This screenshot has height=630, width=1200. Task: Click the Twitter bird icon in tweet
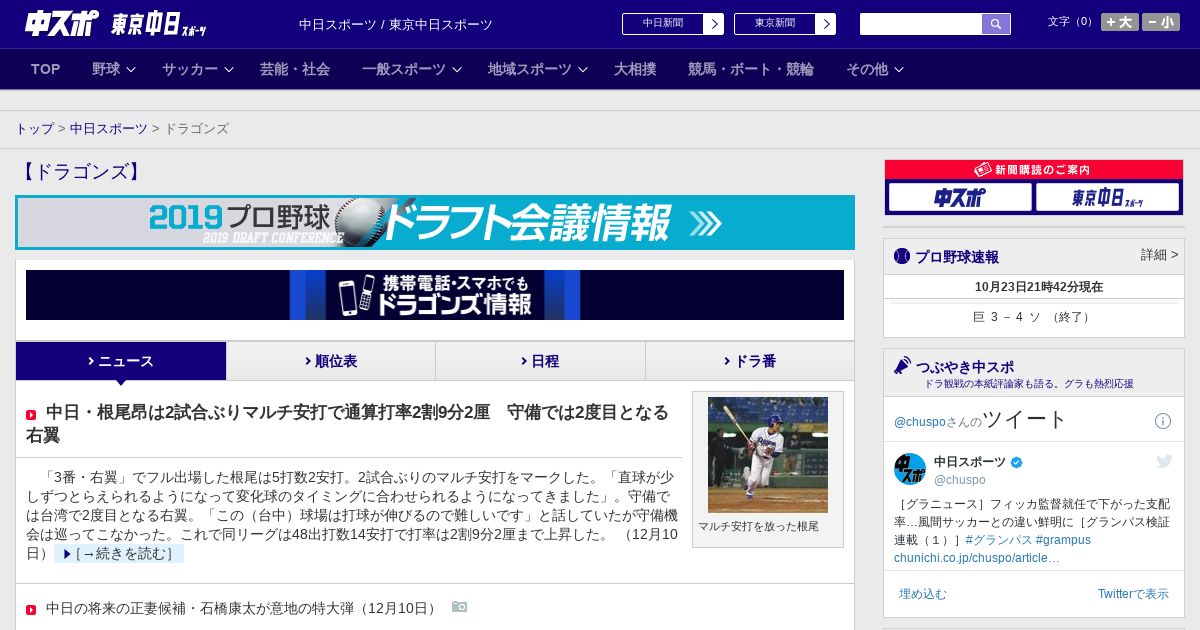pos(1164,461)
